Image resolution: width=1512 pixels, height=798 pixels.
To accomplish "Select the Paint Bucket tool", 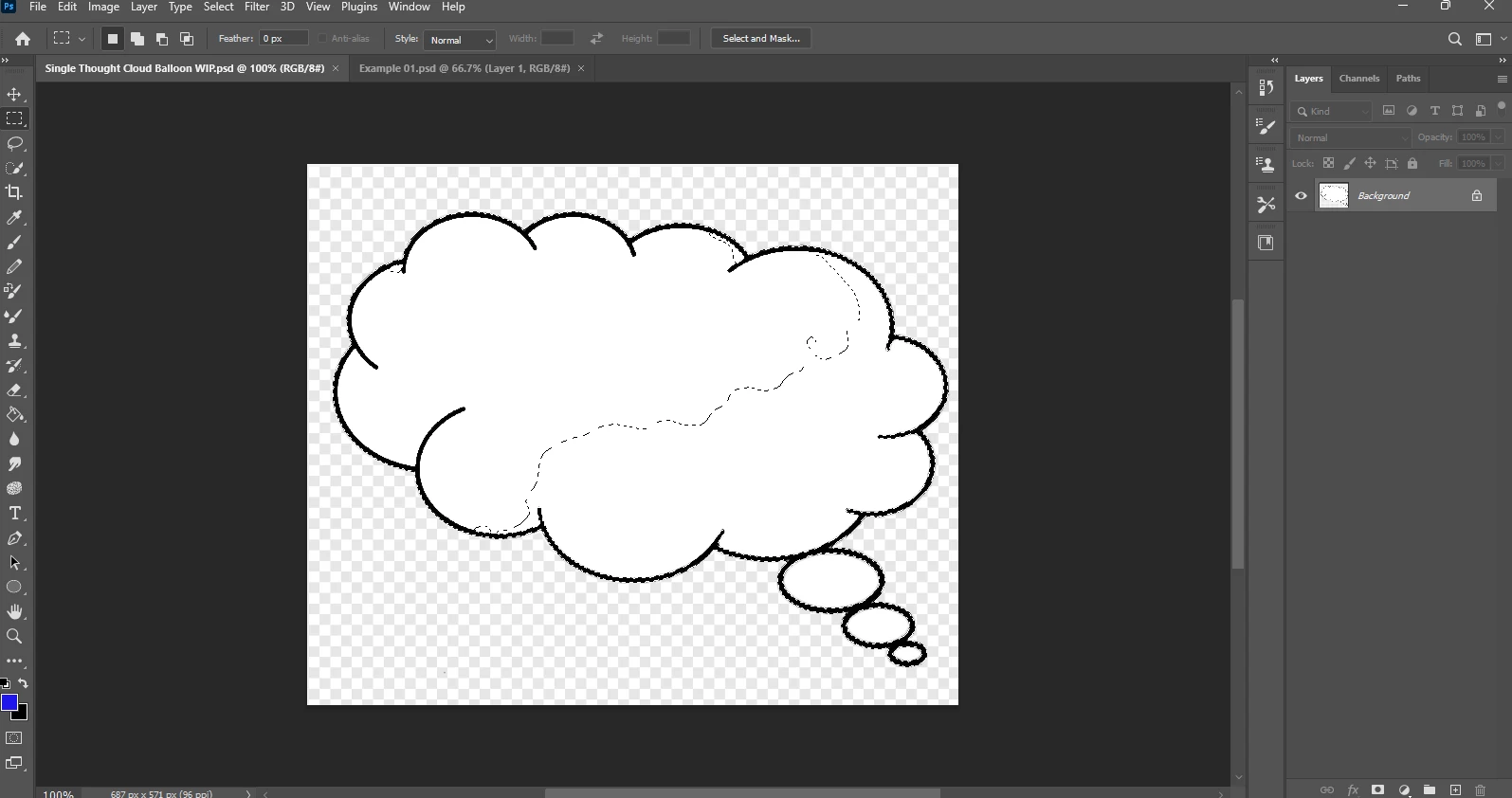I will point(14,414).
